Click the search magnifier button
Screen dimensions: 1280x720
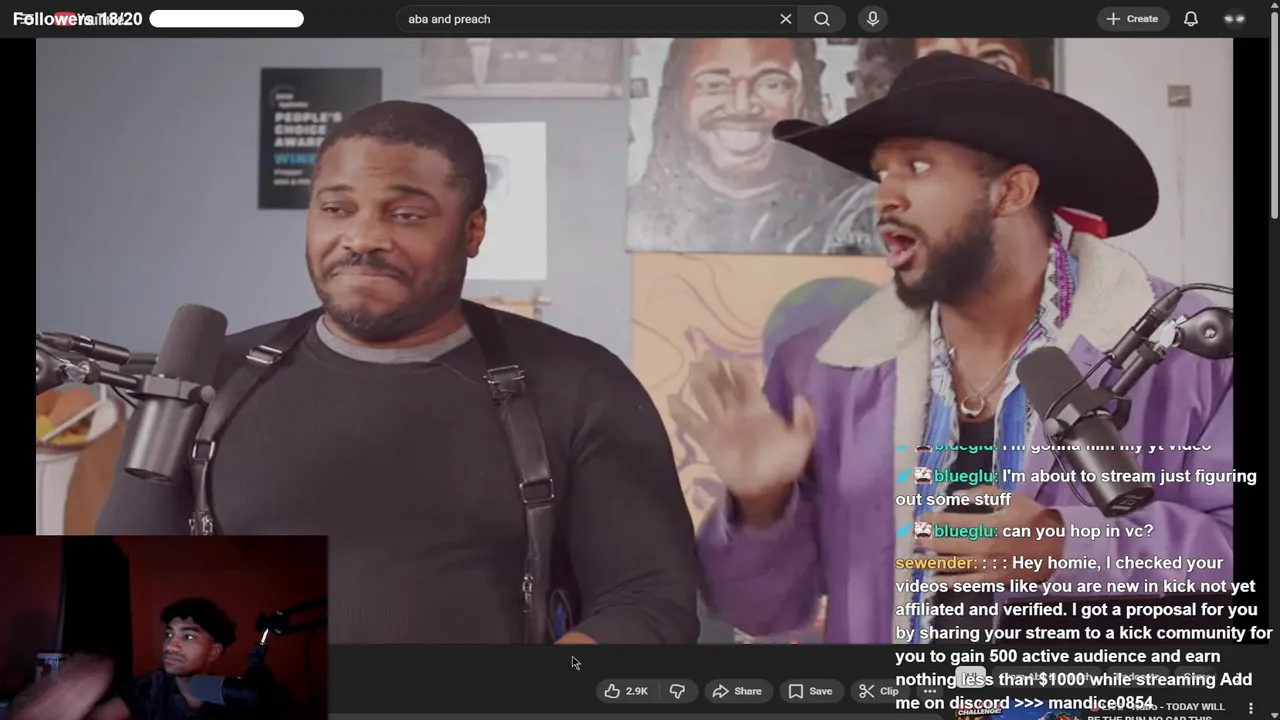click(822, 19)
